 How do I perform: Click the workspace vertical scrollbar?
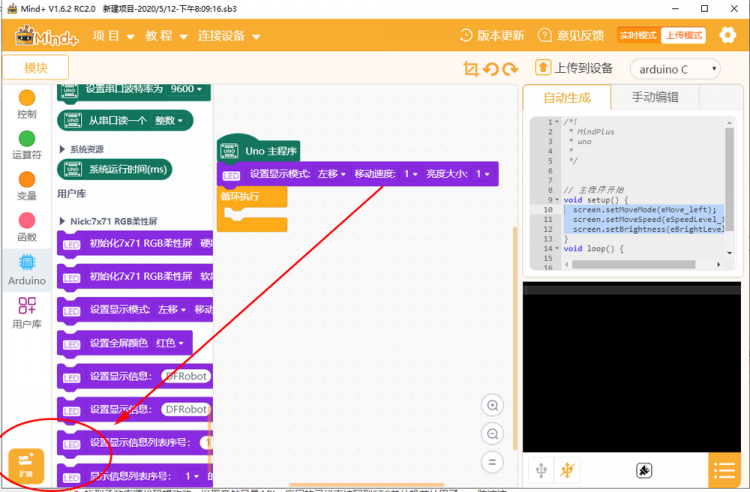coord(515,339)
